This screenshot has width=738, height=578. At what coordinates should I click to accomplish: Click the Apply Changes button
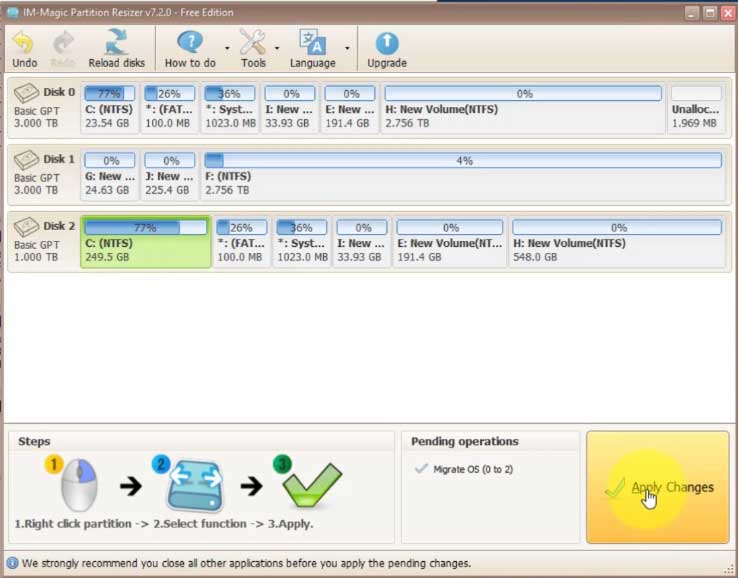(658, 487)
